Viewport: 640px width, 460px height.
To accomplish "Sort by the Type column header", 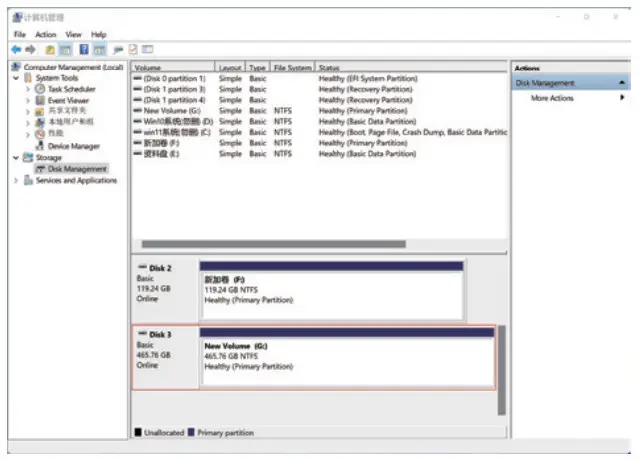I will 257,67.
